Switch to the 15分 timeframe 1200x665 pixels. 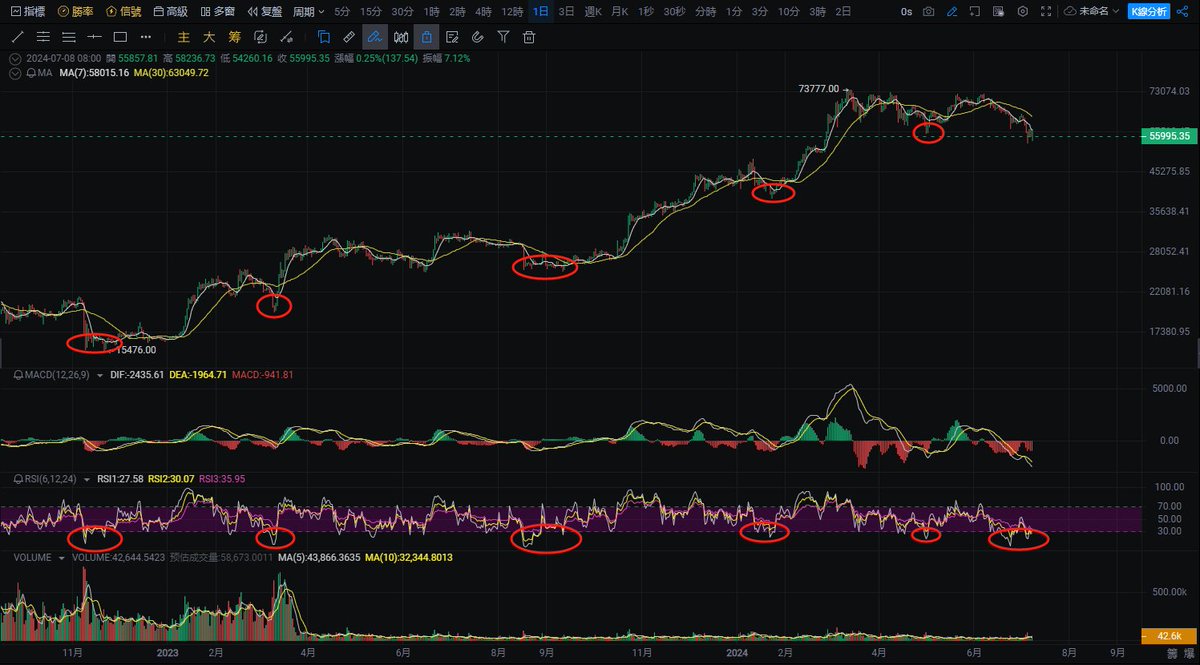tap(370, 11)
